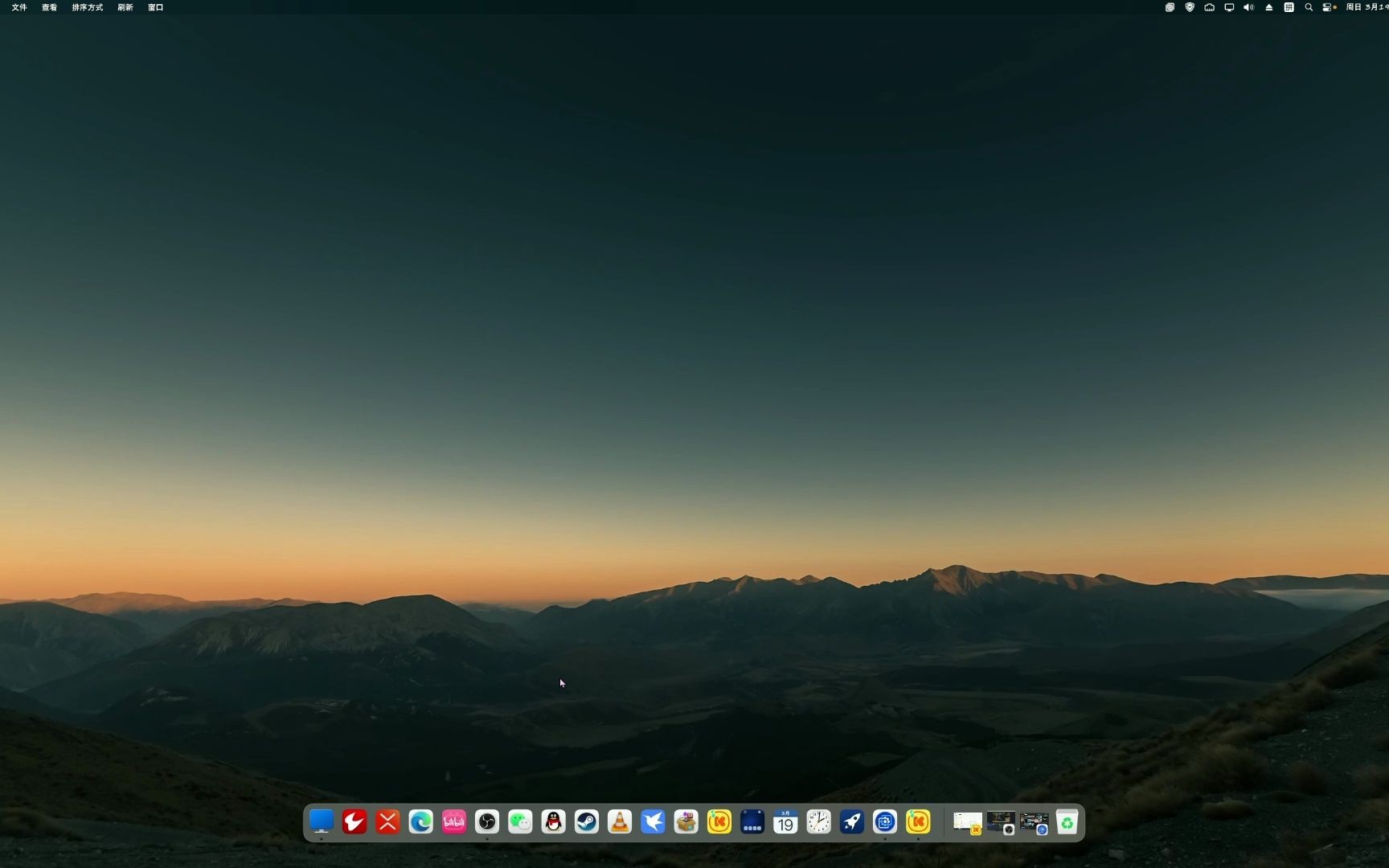The image size is (1389, 868).
Task: Launch Microsoft Edge browser
Action: tap(420, 822)
